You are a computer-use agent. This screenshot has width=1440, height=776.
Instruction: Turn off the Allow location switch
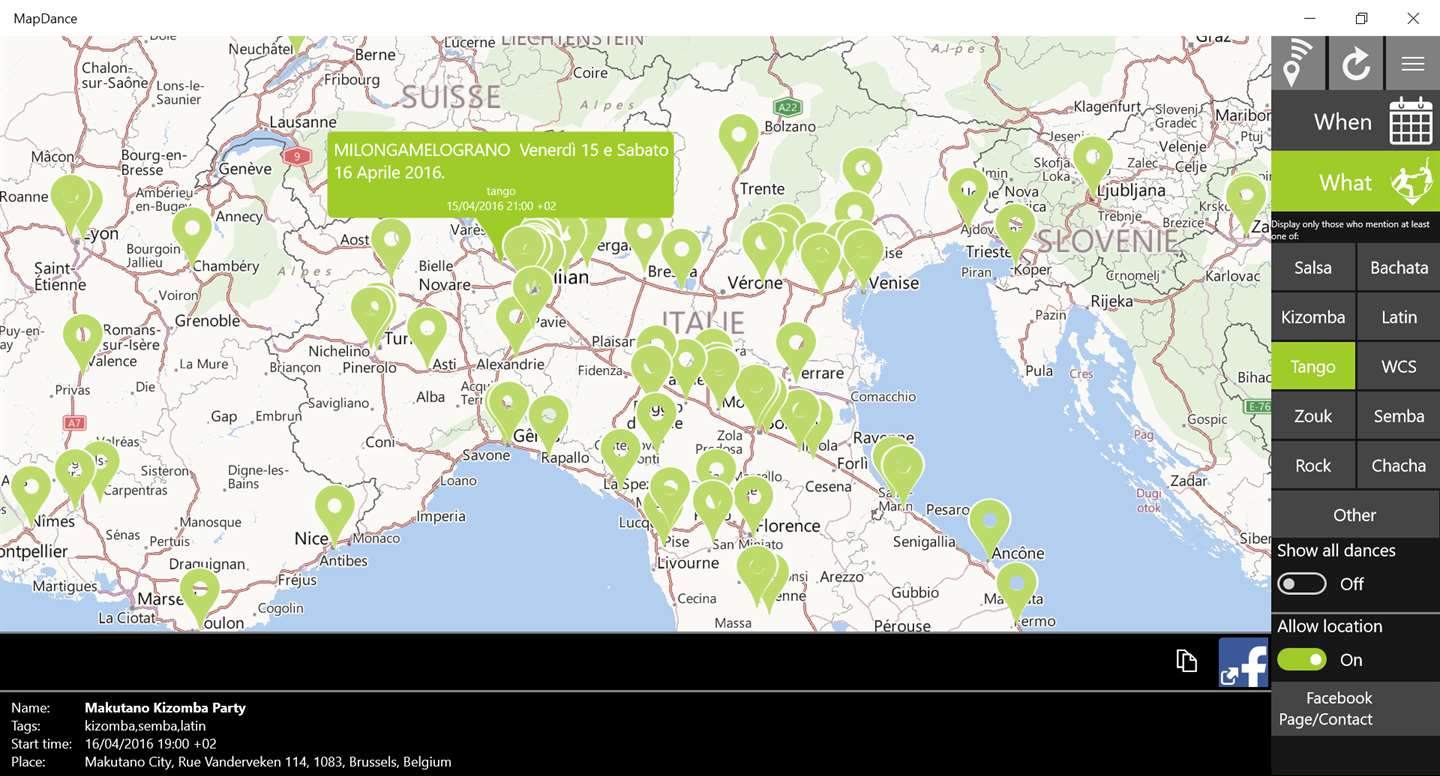click(1302, 660)
